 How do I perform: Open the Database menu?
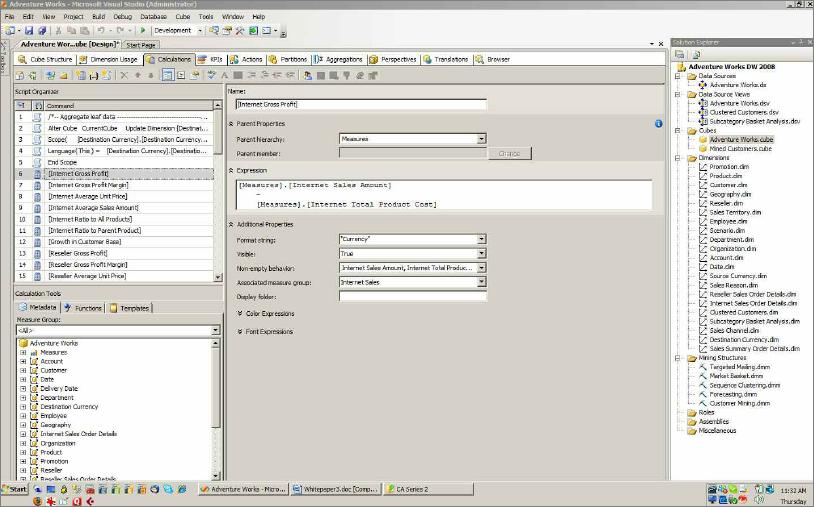pyautogui.click(x=154, y=17)
